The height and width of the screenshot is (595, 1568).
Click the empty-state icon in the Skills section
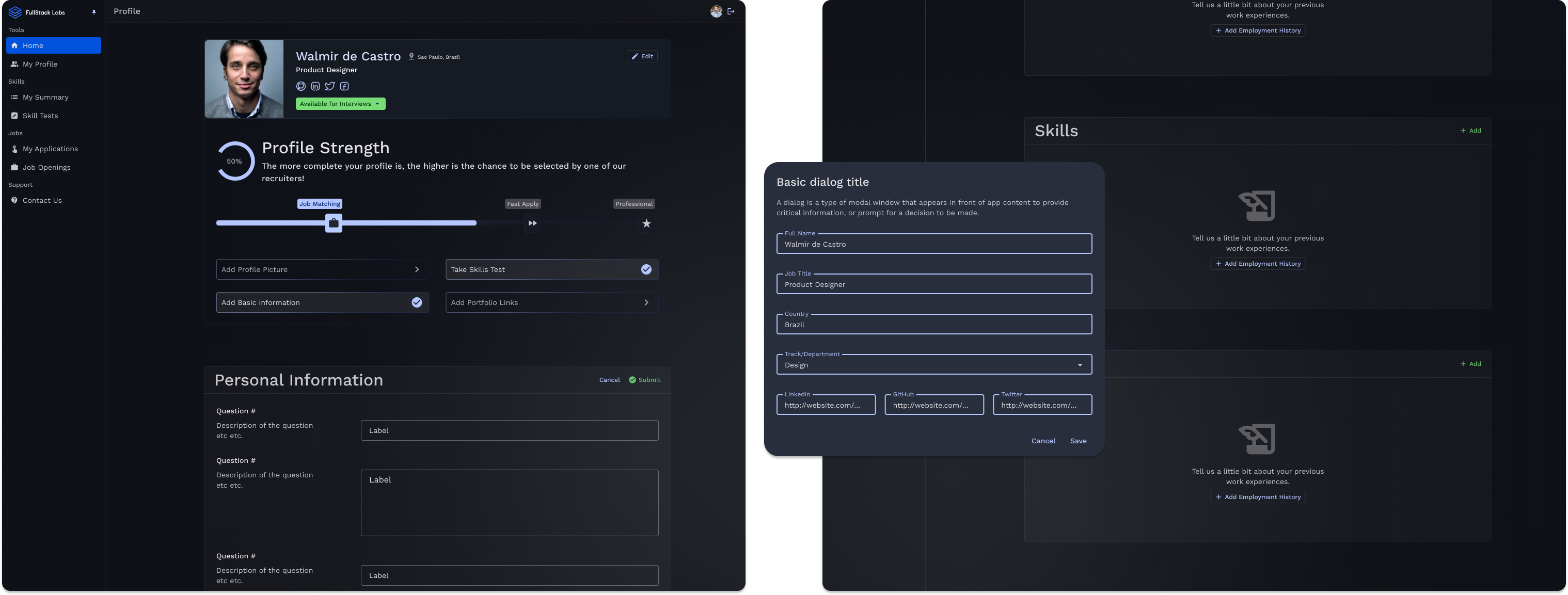[x=1257, y=206]
